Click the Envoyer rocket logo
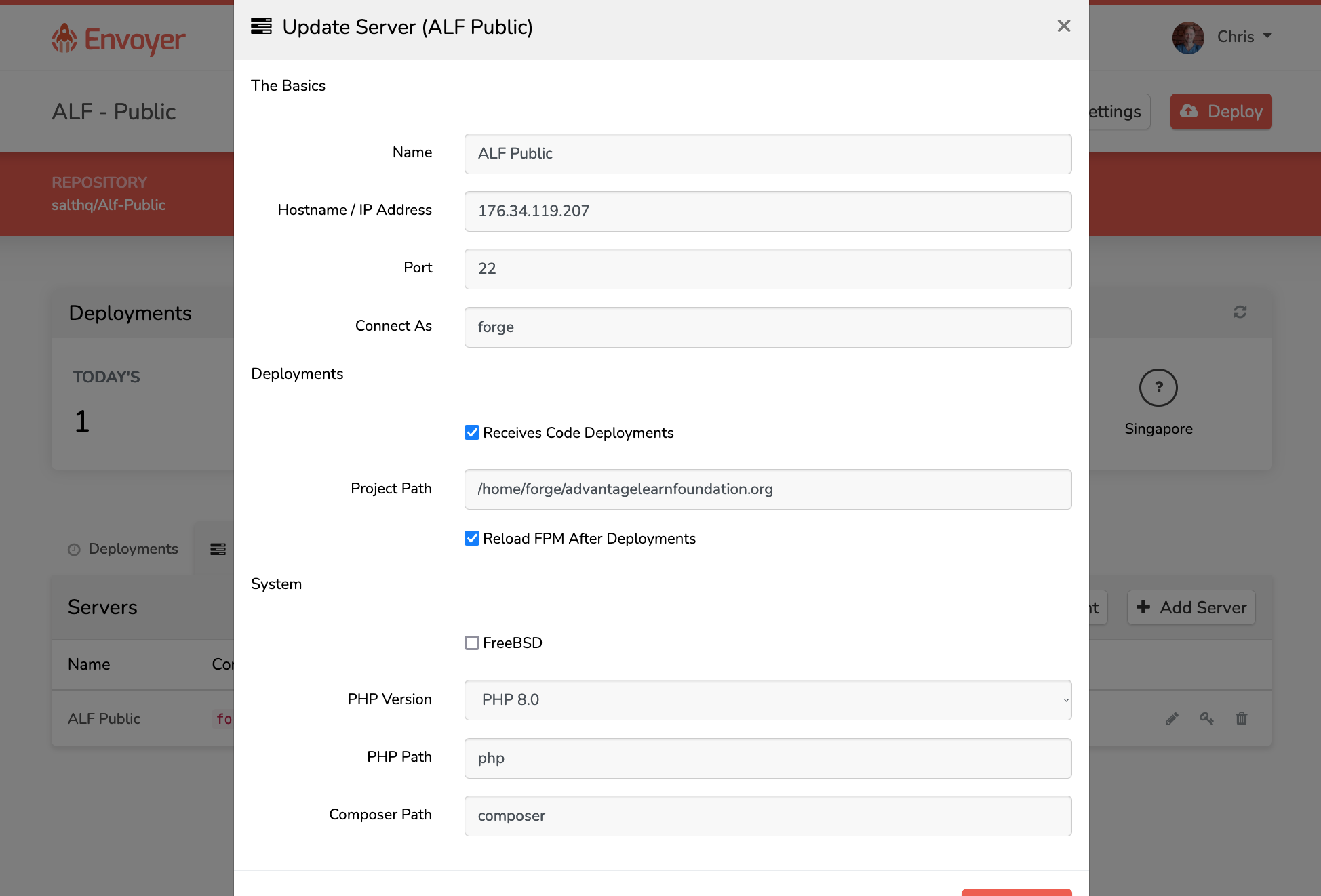Image resolution: width=1321 pixels, height=896 pixels. [x=64, y=39]
